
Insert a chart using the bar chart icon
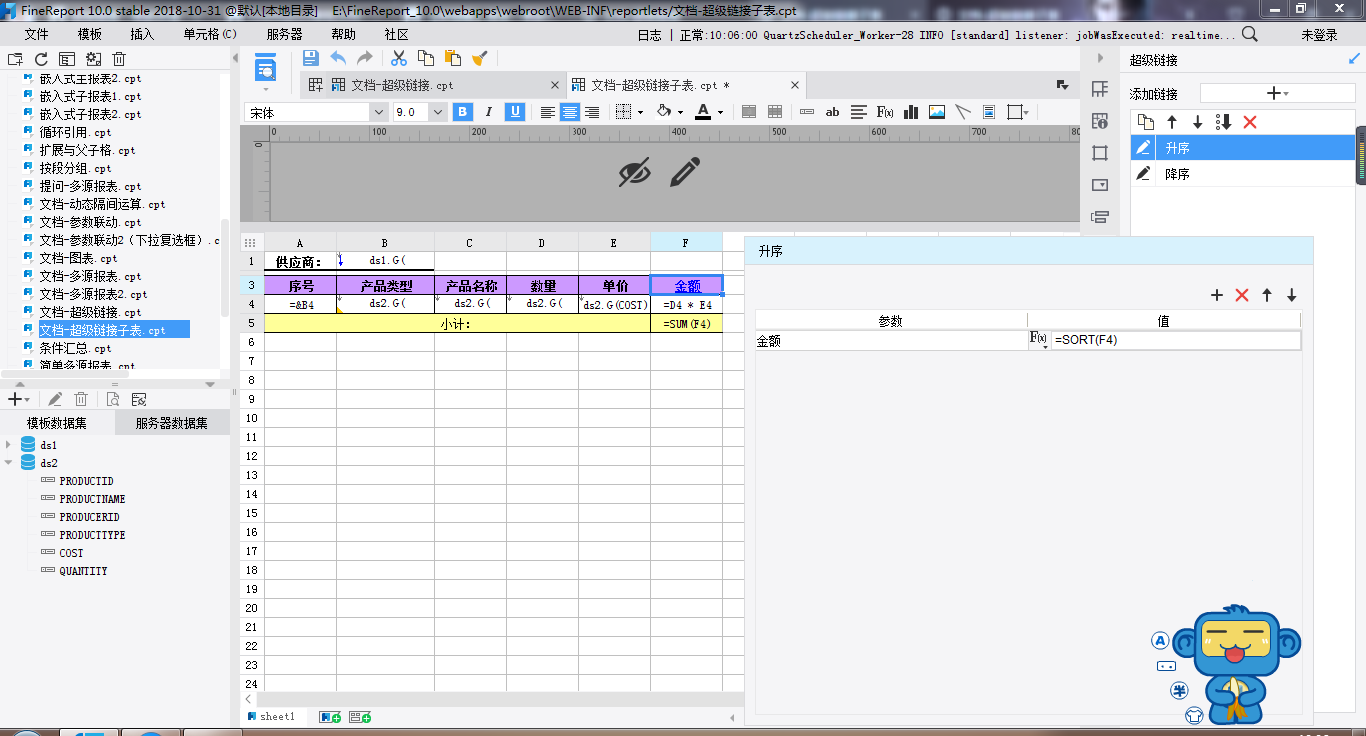pyautogui.click(x=911, y=112)
